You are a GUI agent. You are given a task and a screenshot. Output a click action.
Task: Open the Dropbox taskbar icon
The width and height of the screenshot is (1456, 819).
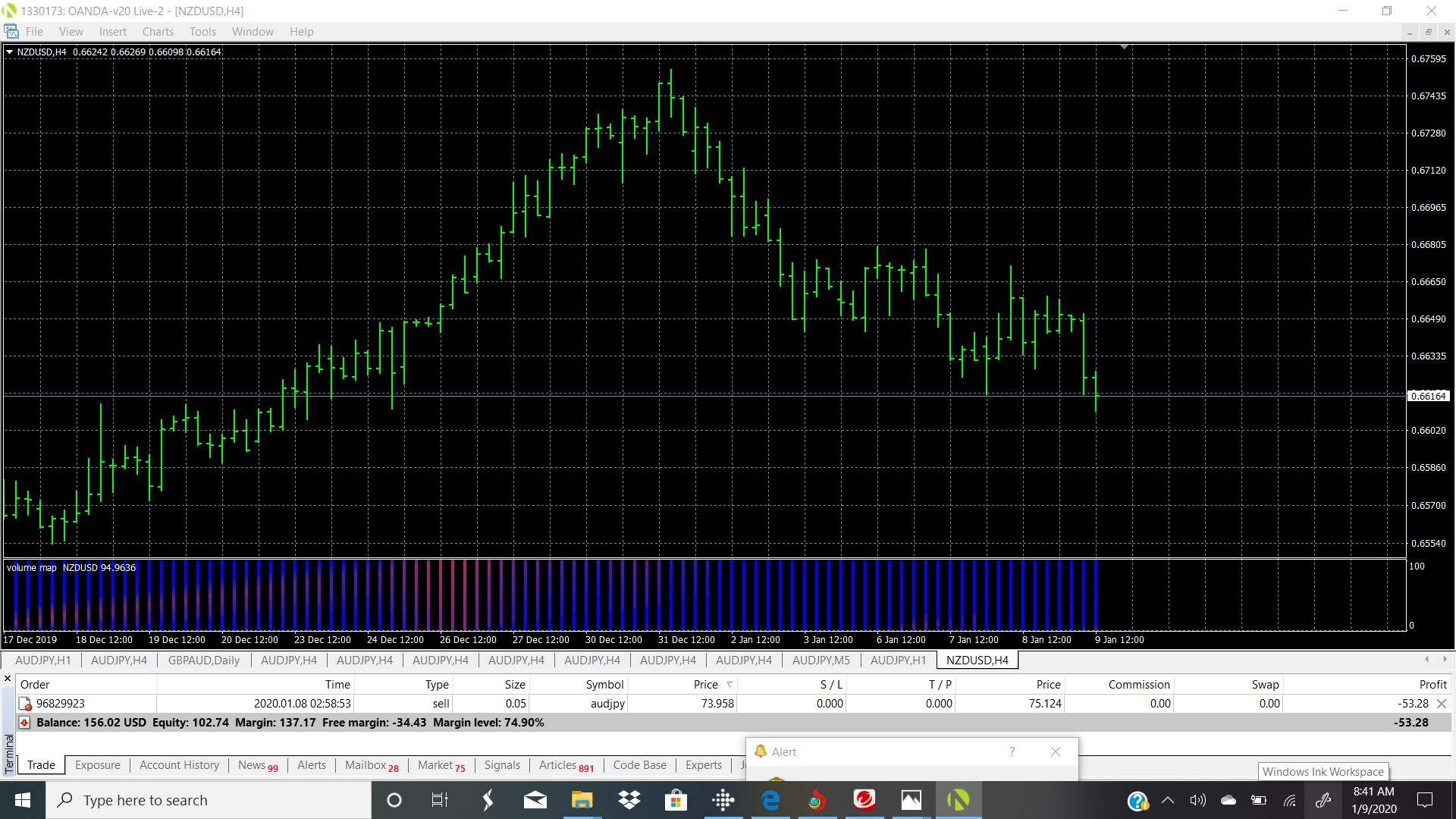tap(629, 800)
